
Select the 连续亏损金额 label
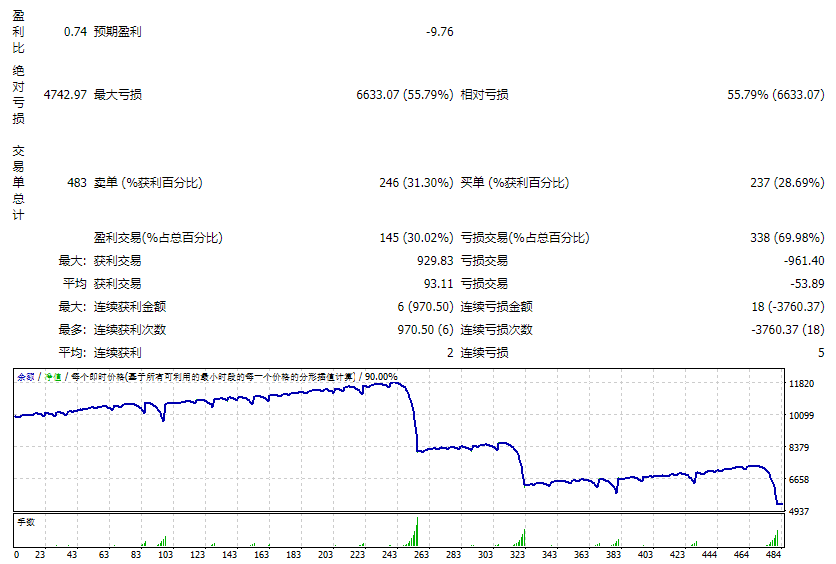pos(496,307)
